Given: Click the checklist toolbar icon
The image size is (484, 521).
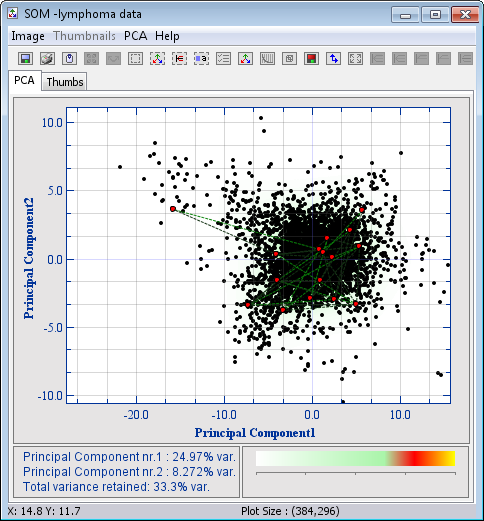Looking at the screenshot, I should 223,59.
